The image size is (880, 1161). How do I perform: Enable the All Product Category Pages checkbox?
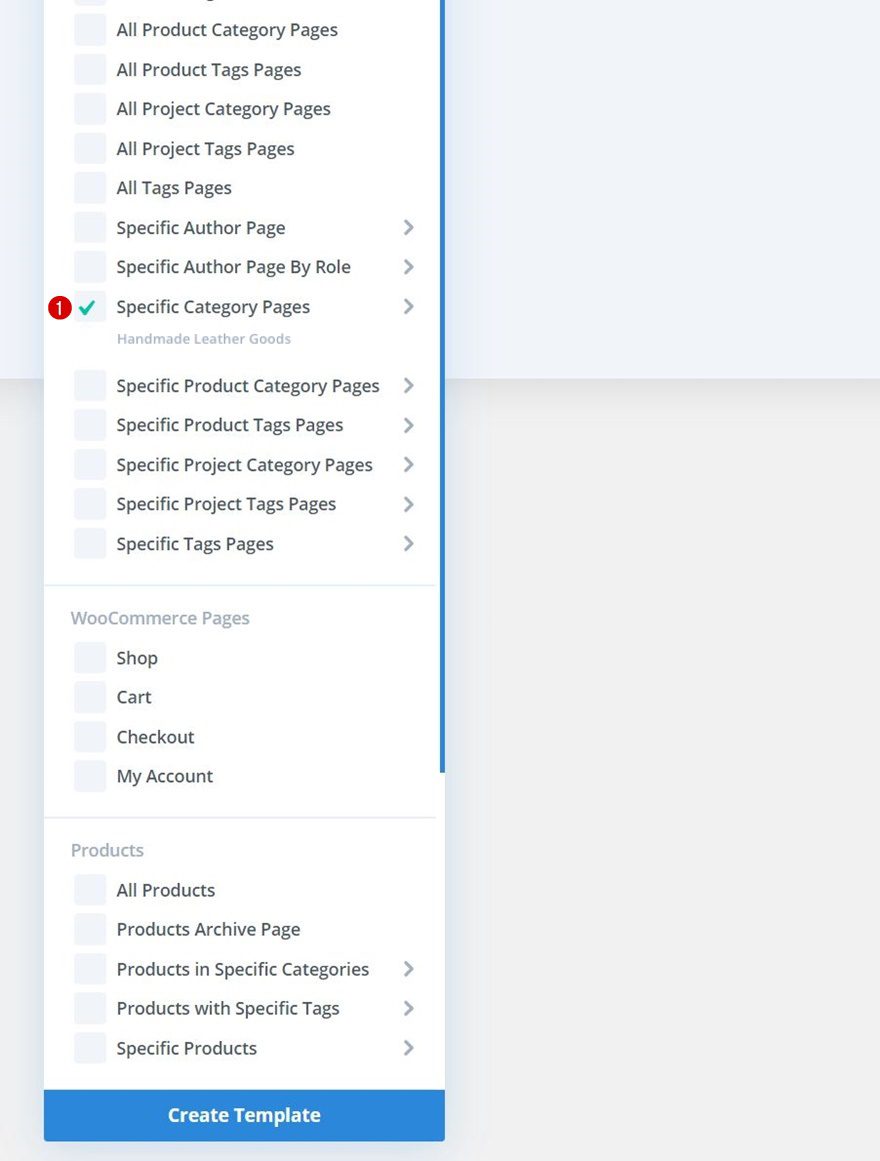coord(89,29)
